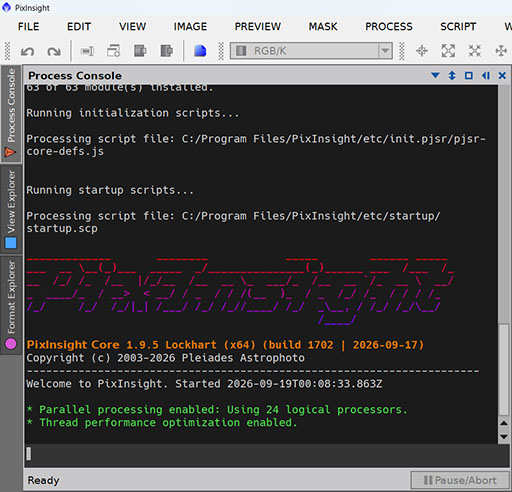Open the FILE menu

pos(28,26)
